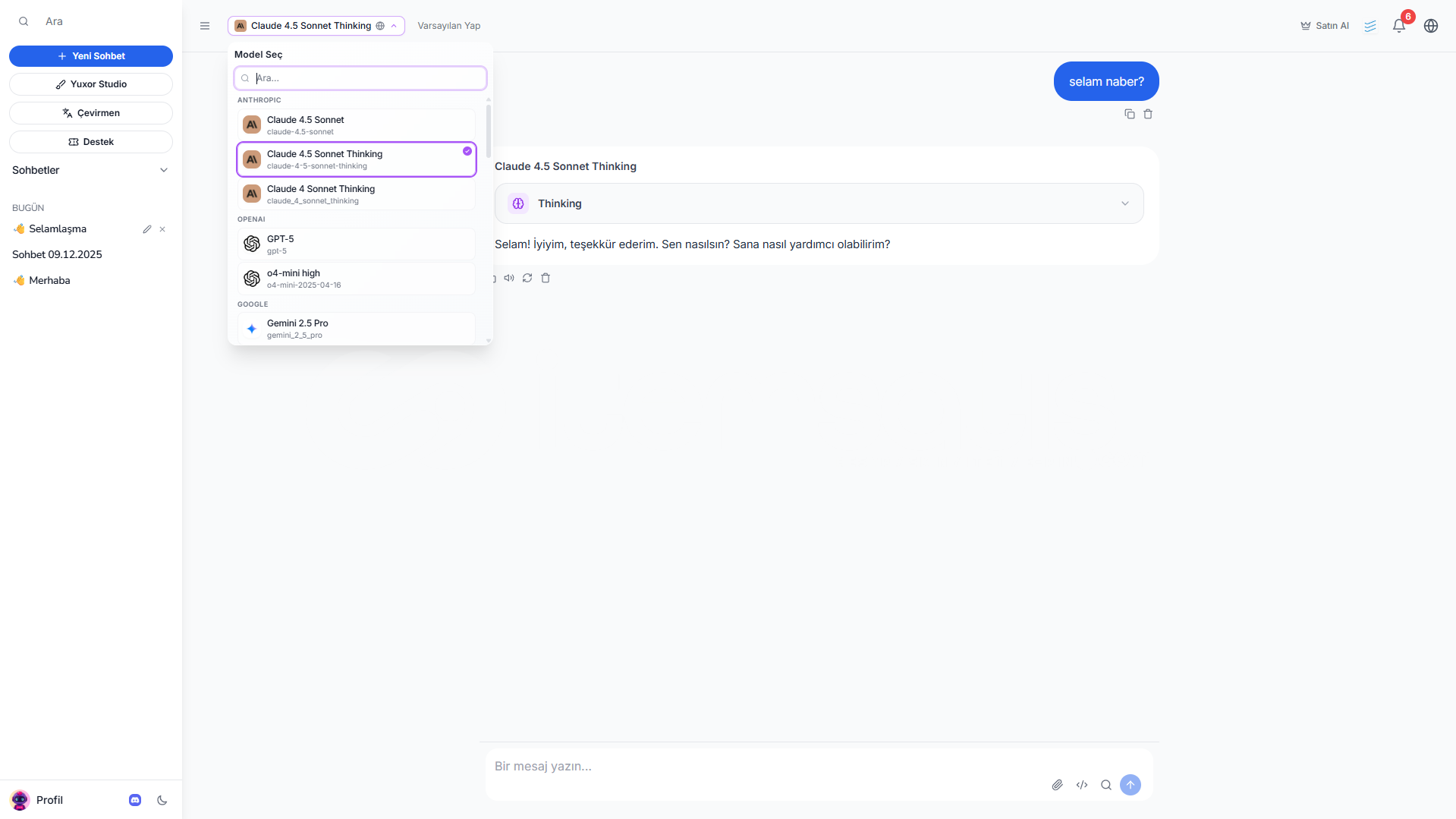The image size is (1456, 819).
Task: Click the sidebar search magnifier icon
Action: coord(24,22)
